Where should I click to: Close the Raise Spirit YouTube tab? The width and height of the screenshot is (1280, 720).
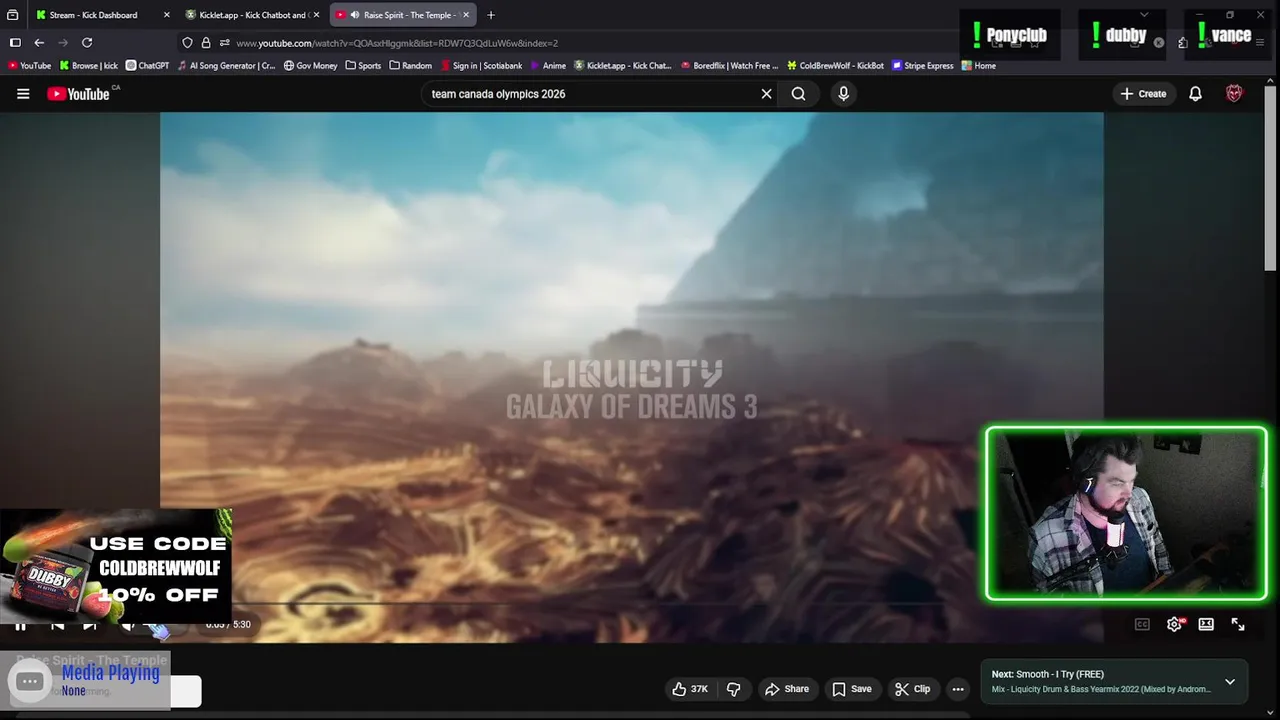[x=465, y=15]
